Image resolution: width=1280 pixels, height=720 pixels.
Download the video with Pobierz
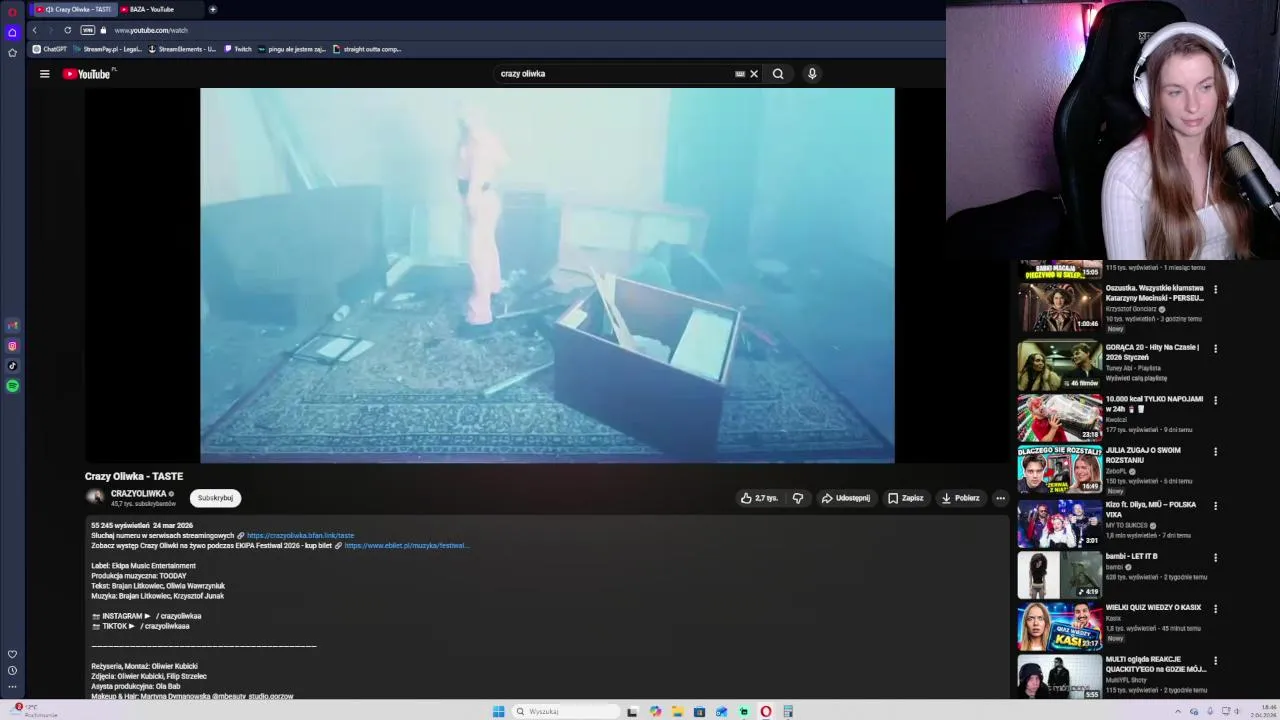pyautogui.click(x=960, y=498)
